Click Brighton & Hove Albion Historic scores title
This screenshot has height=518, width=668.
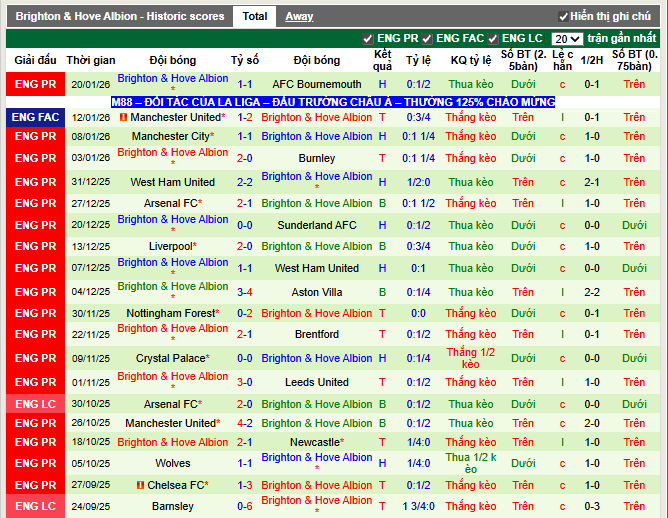[x=120, y=16]
